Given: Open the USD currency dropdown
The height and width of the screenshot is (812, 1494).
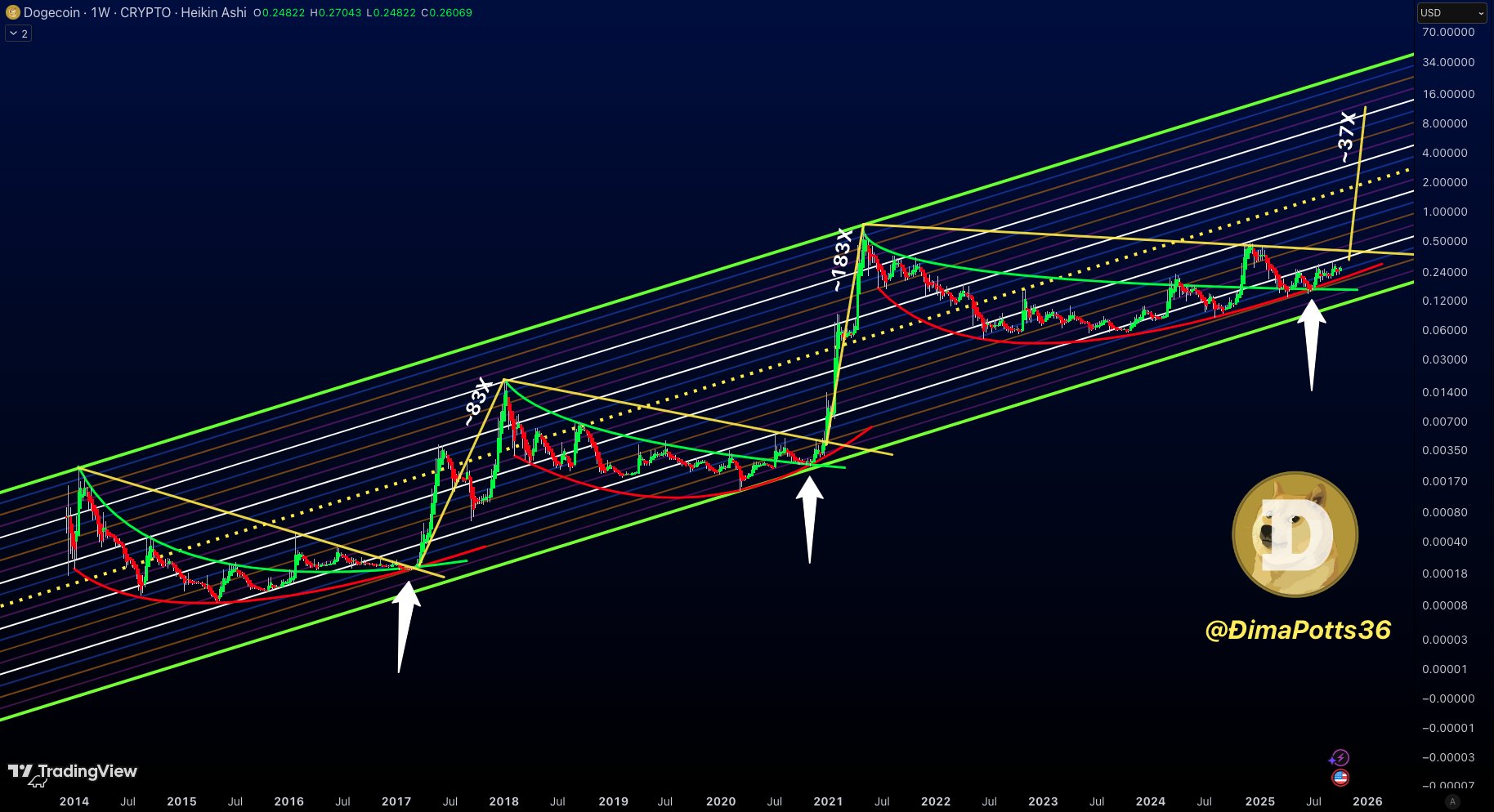Looking at the screenshot, I should pos(1452,12).
